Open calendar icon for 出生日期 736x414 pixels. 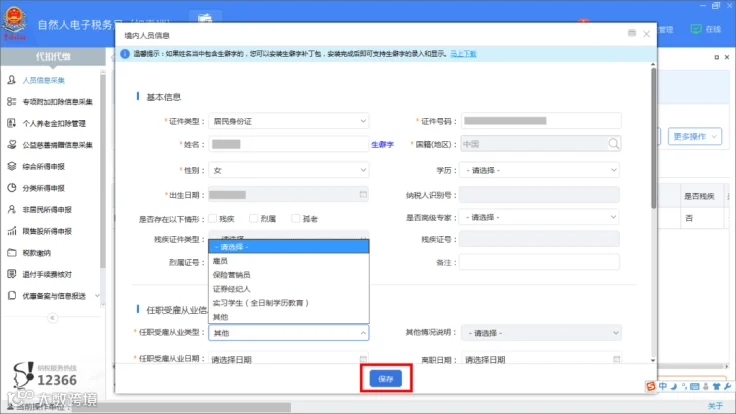click(363, 194)
